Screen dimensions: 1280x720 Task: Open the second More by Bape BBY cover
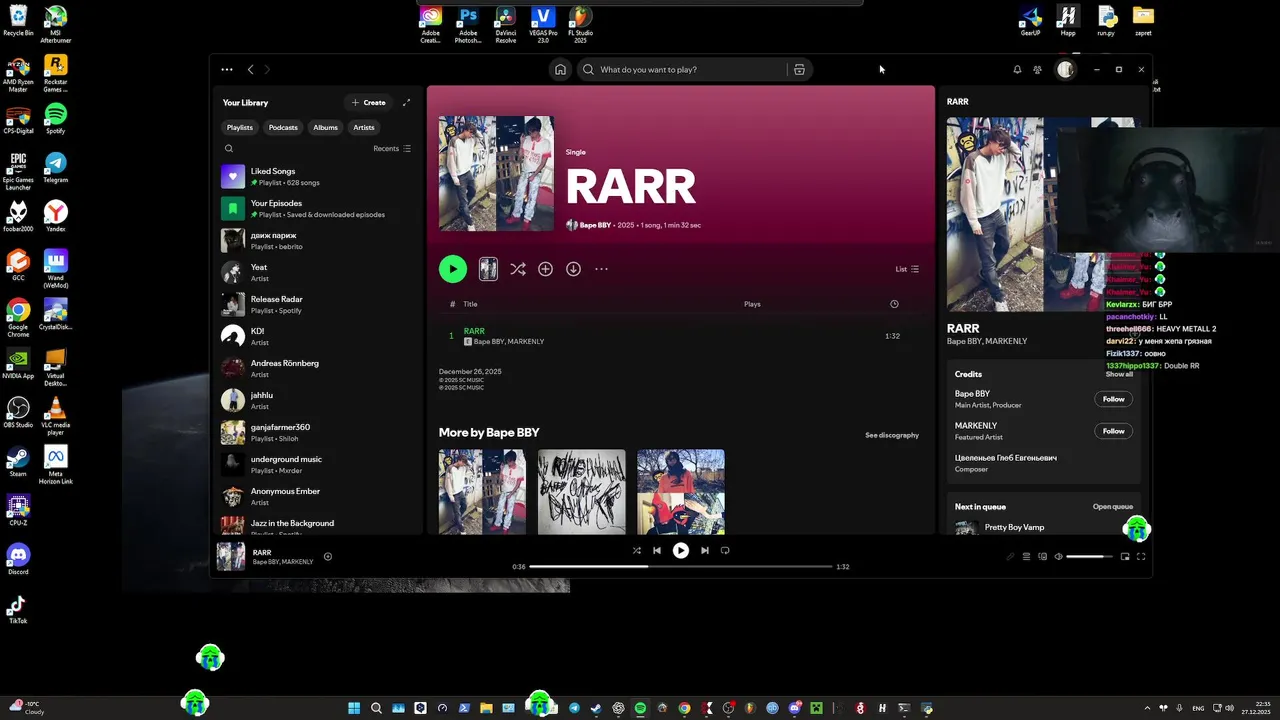[582, 492]
